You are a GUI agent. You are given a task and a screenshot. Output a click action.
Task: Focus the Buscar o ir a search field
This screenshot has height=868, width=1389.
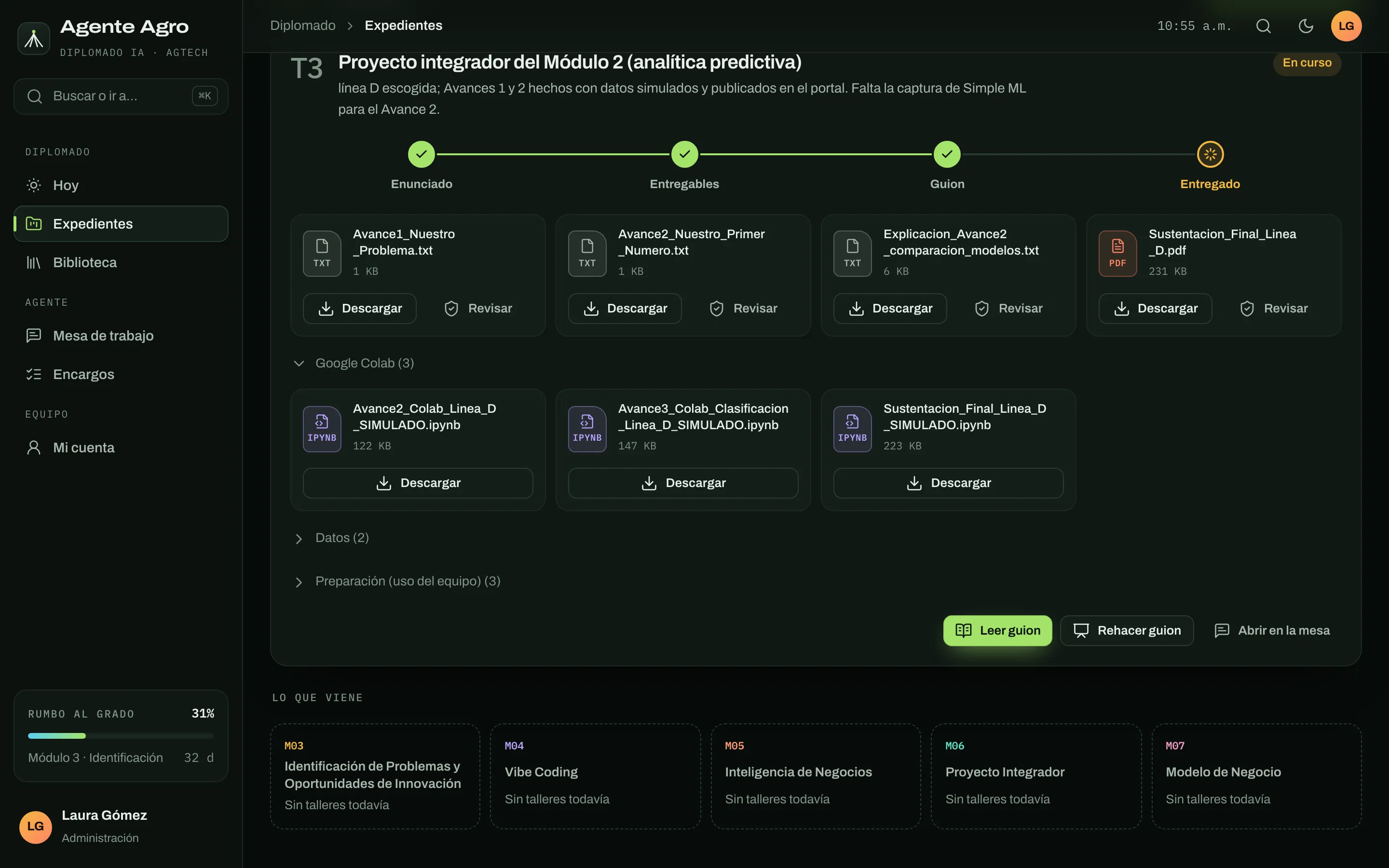(x=121, y=96)
